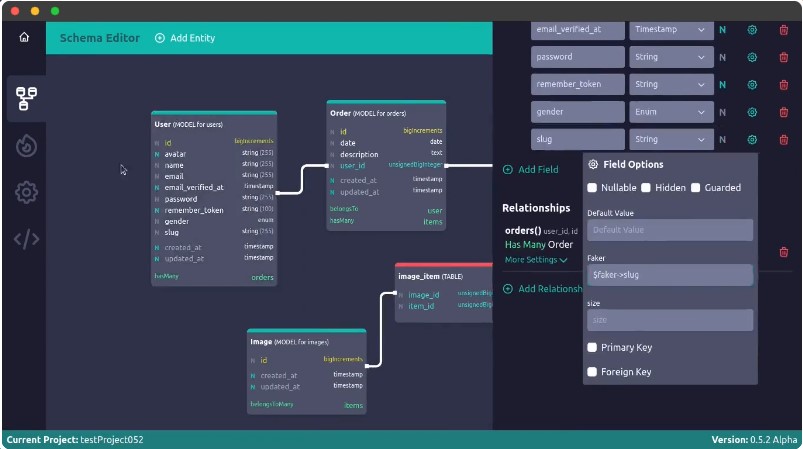The image size is (803, 449).
Task: Click Add Entity in the header
Action: [185, 38]
